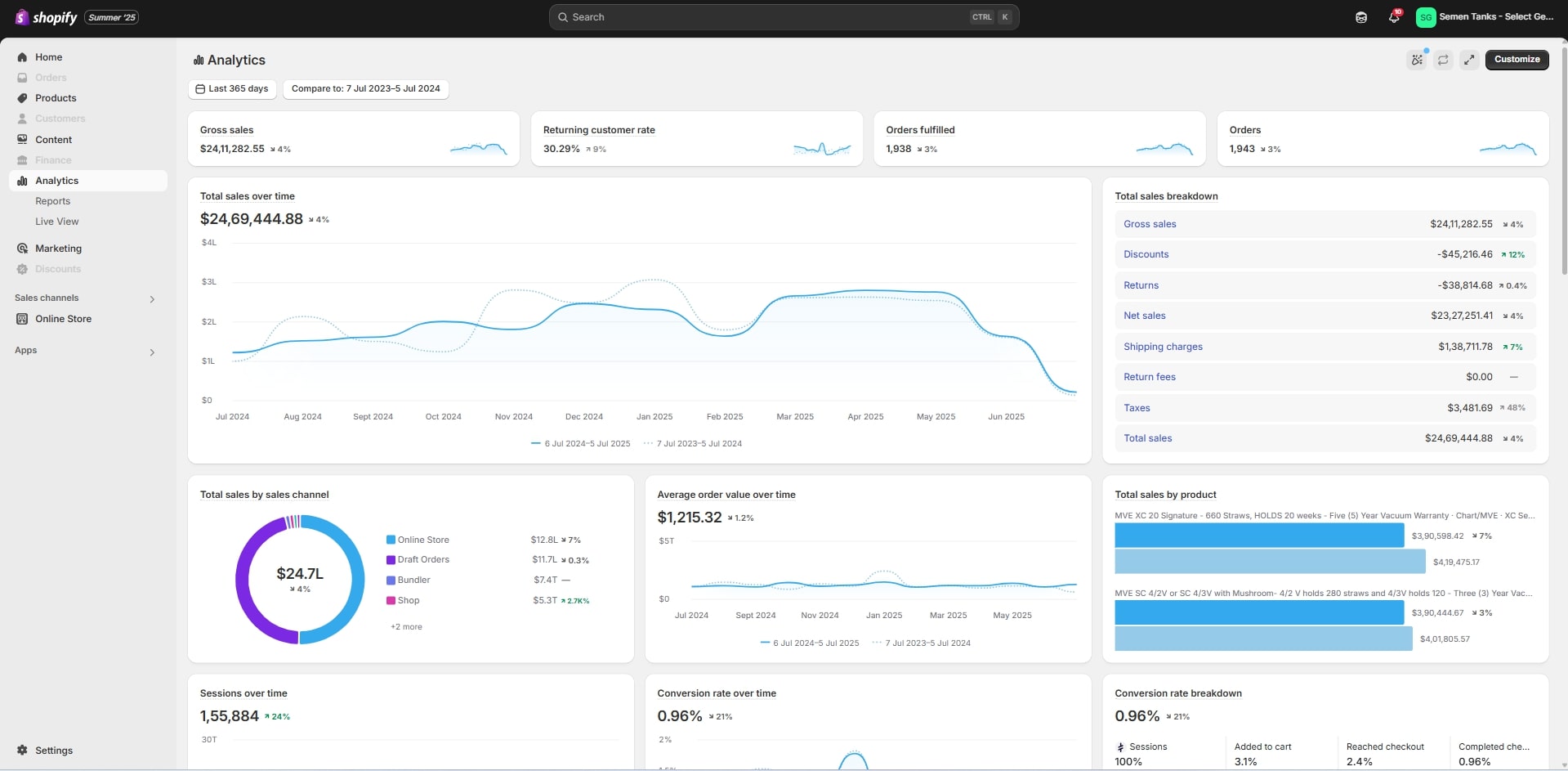The height and width of the screenshot is (771, 1568).
Task: Click the fullscreen expand icon
Action: (1469, 60)
